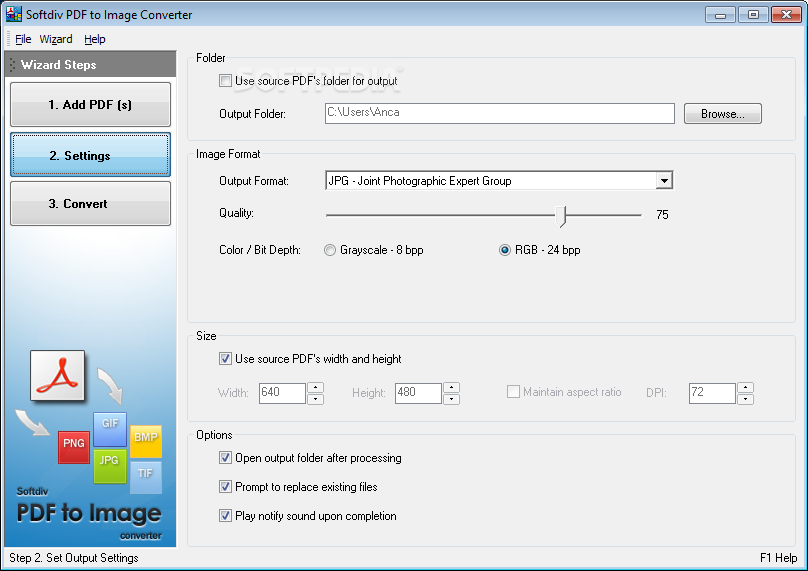This screenshot has height=571, width=808.
Task: Click the green JPG format tile
Action: click(x=110, y=466)
